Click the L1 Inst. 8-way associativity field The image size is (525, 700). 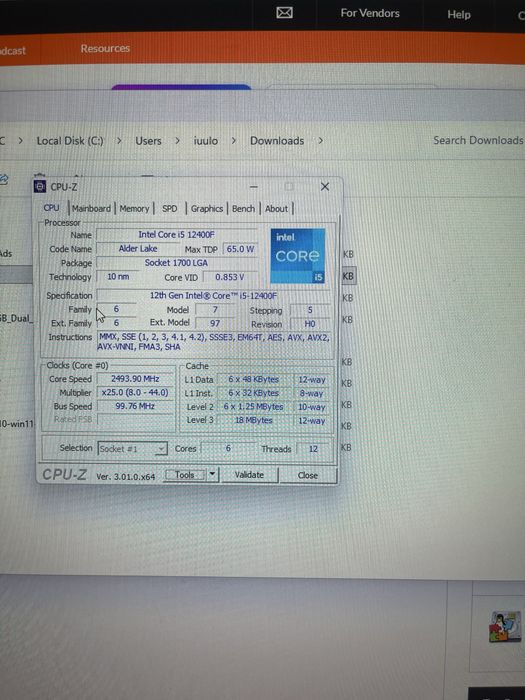[x=312, y=393]
